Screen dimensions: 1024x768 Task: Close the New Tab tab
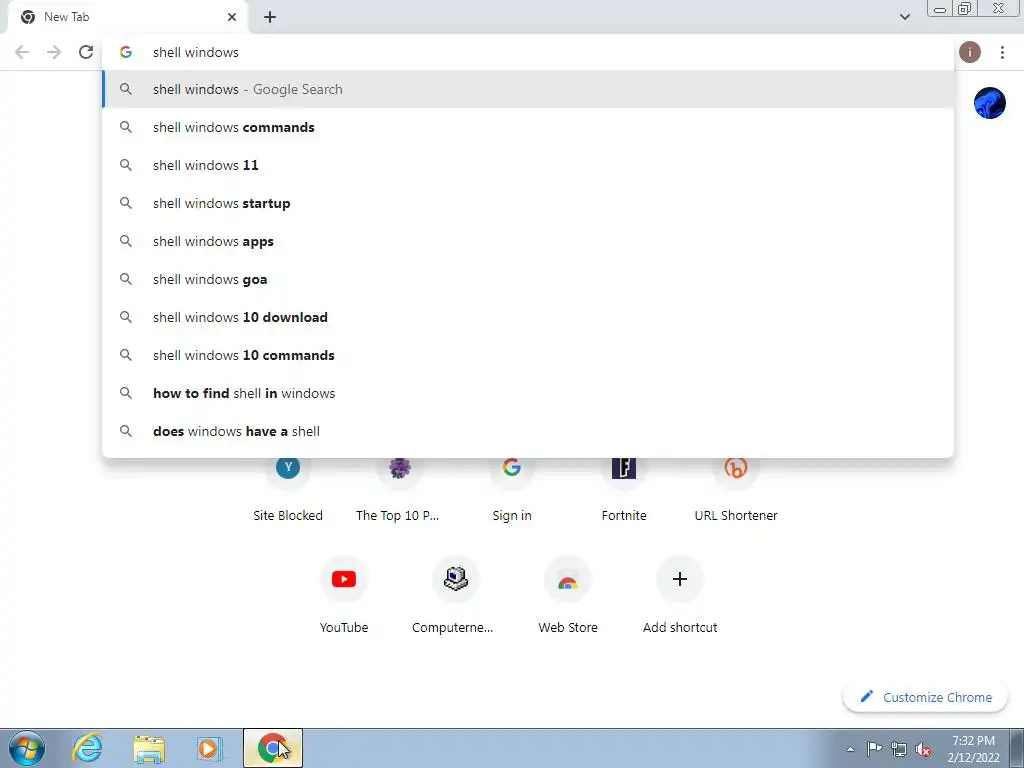click(232, 17)
